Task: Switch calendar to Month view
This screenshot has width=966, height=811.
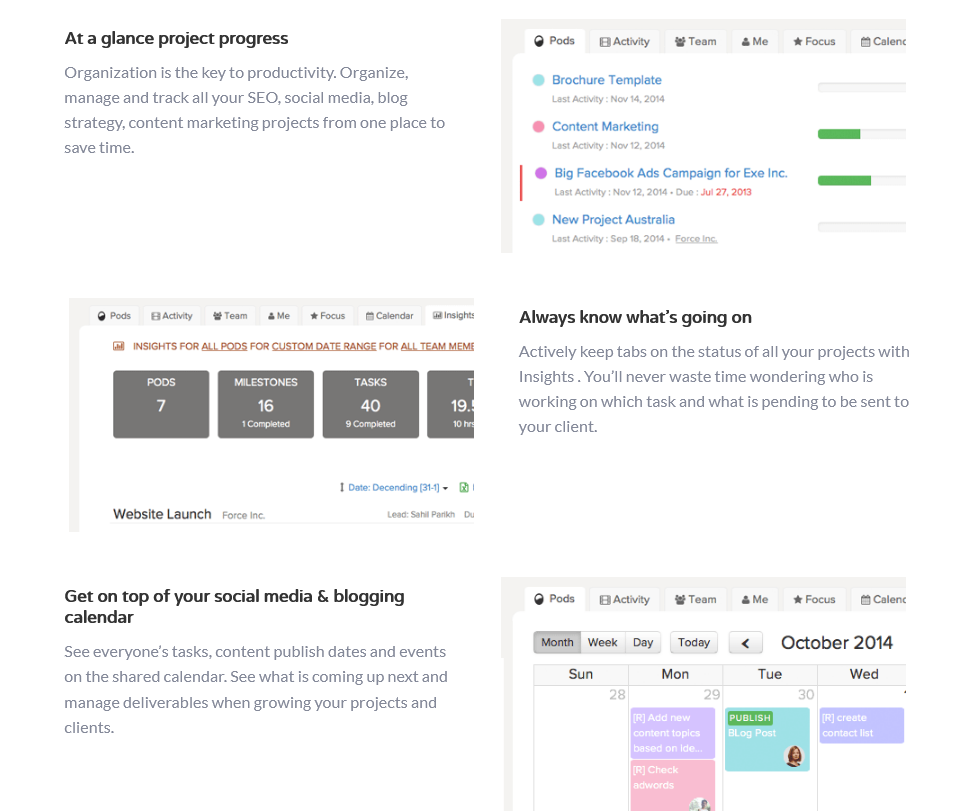Action: tap(557, 642)
